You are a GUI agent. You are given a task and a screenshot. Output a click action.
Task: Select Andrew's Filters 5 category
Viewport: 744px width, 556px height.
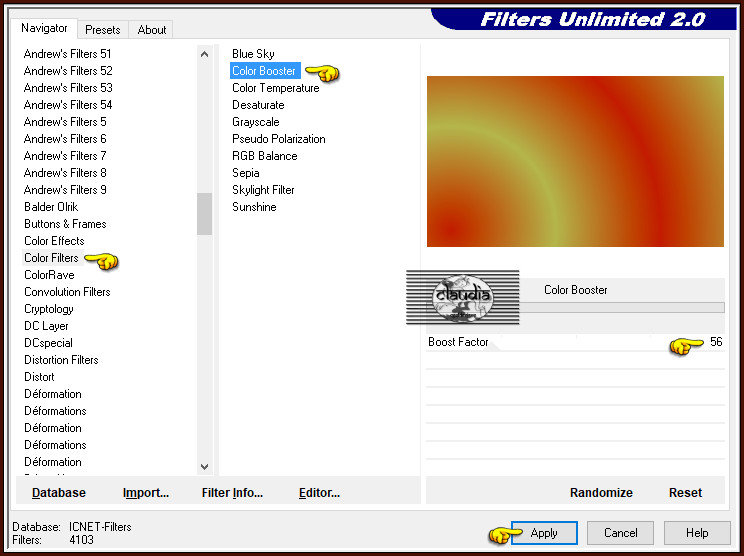(x=65, y=122)
